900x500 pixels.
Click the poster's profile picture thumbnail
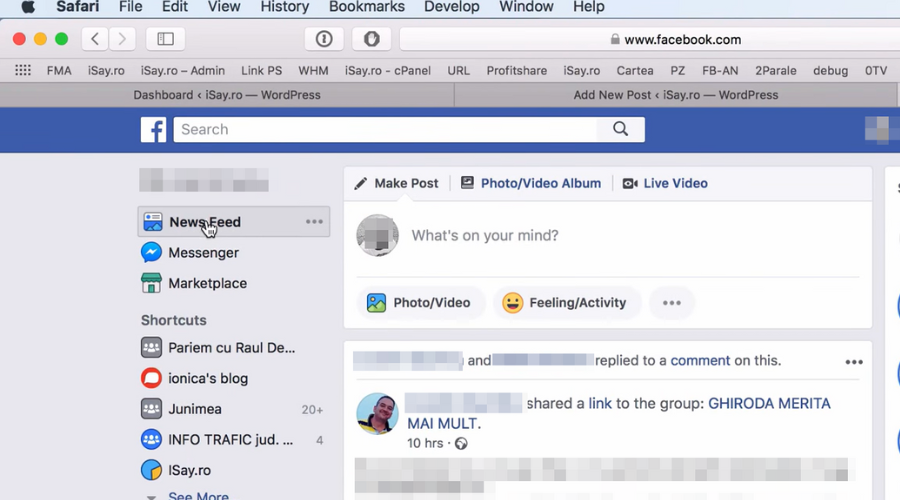(x=377, y=413)
